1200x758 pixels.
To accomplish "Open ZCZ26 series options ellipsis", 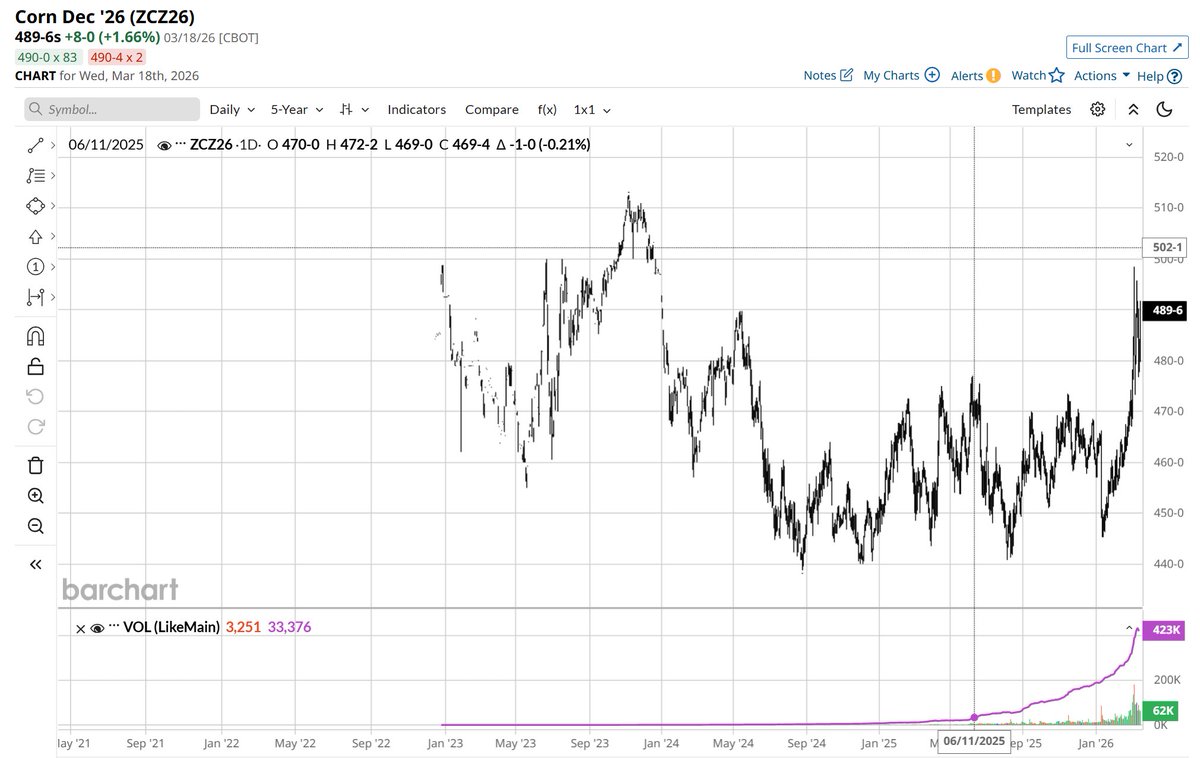I will coord(180,145).
